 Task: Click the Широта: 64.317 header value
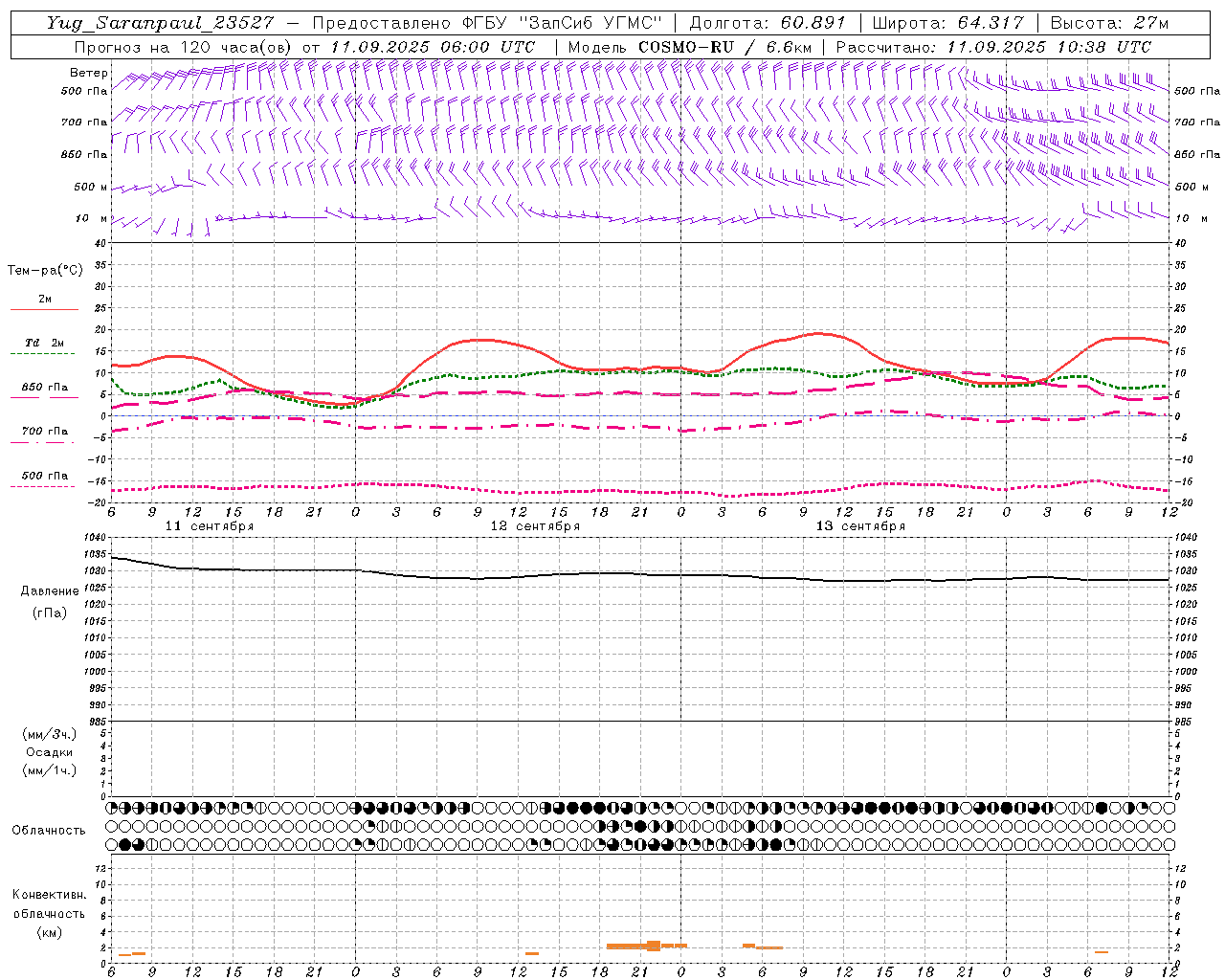pos(948,23)
